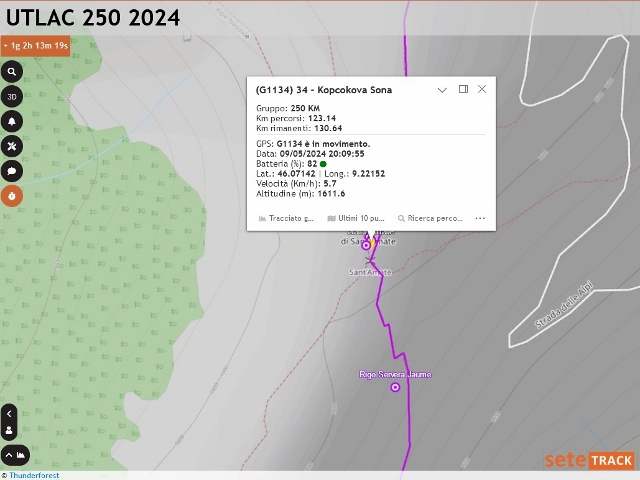Click the Strada delle Alpi road label
The image size is (640, 480).
pyautogui.click(x=563, y=305)
